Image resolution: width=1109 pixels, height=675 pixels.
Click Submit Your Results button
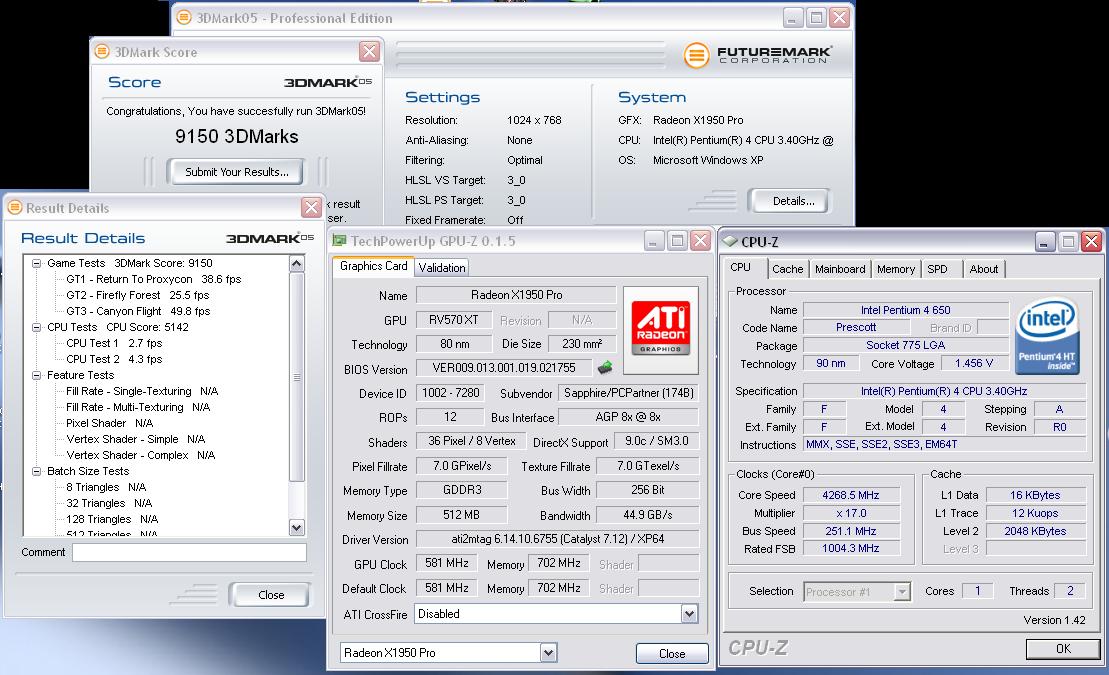click(x=237, y=172)
